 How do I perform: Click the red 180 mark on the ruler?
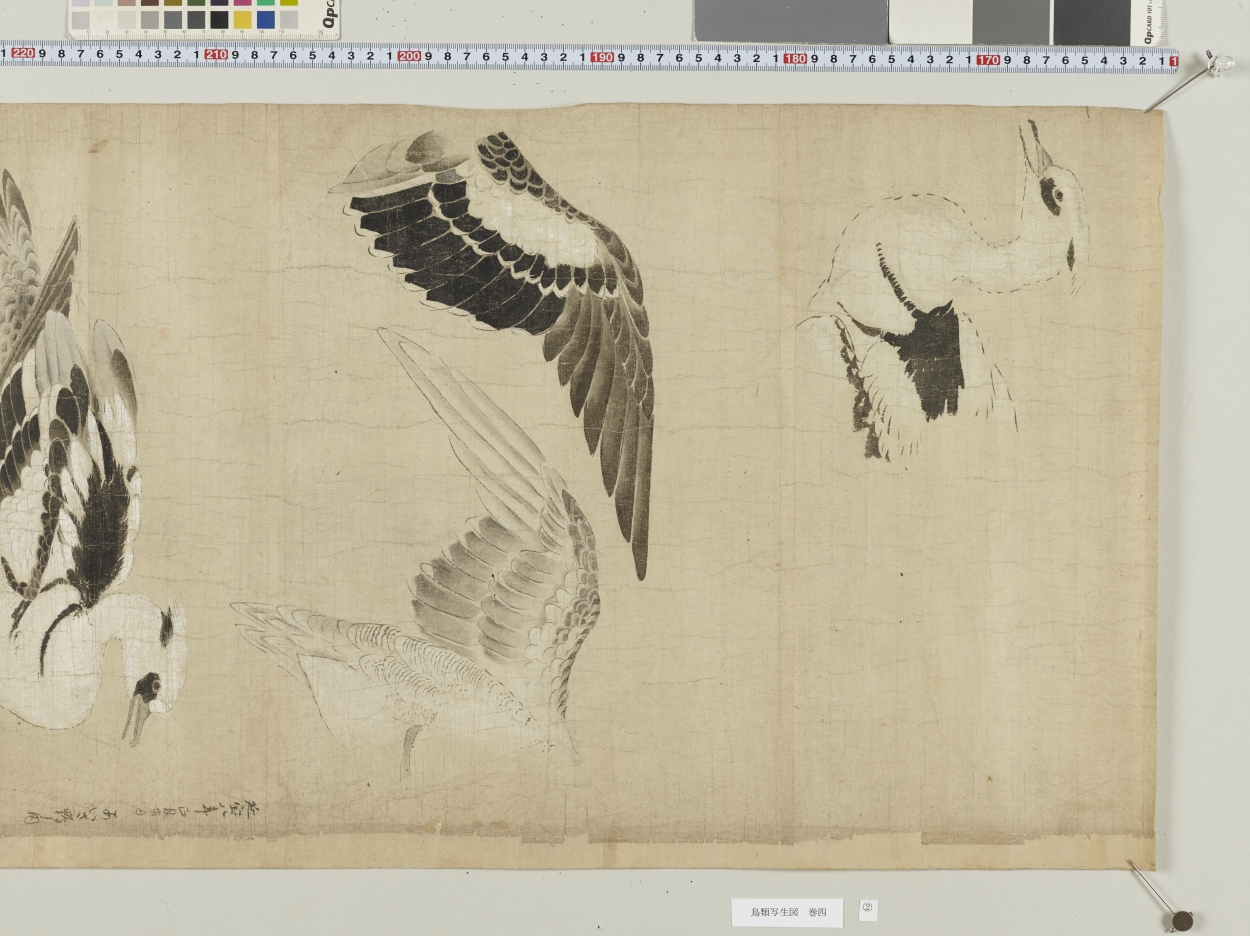point(795,58)
